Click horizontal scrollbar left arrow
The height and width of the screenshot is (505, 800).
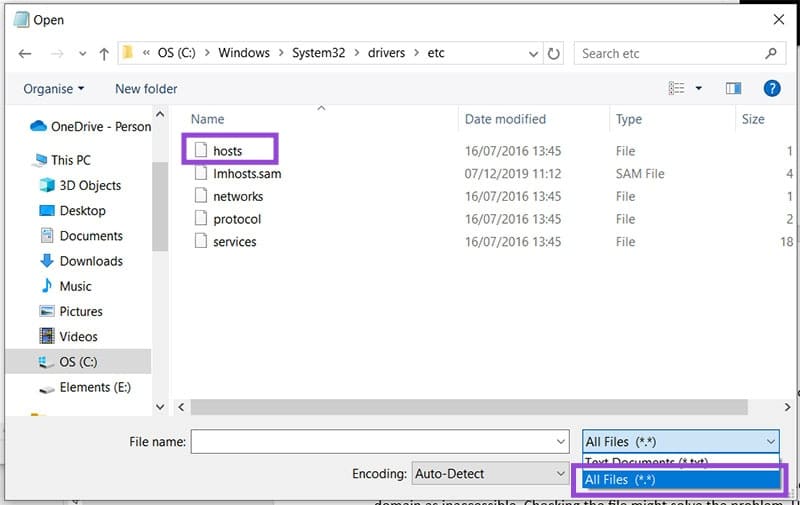coord(181,407)
